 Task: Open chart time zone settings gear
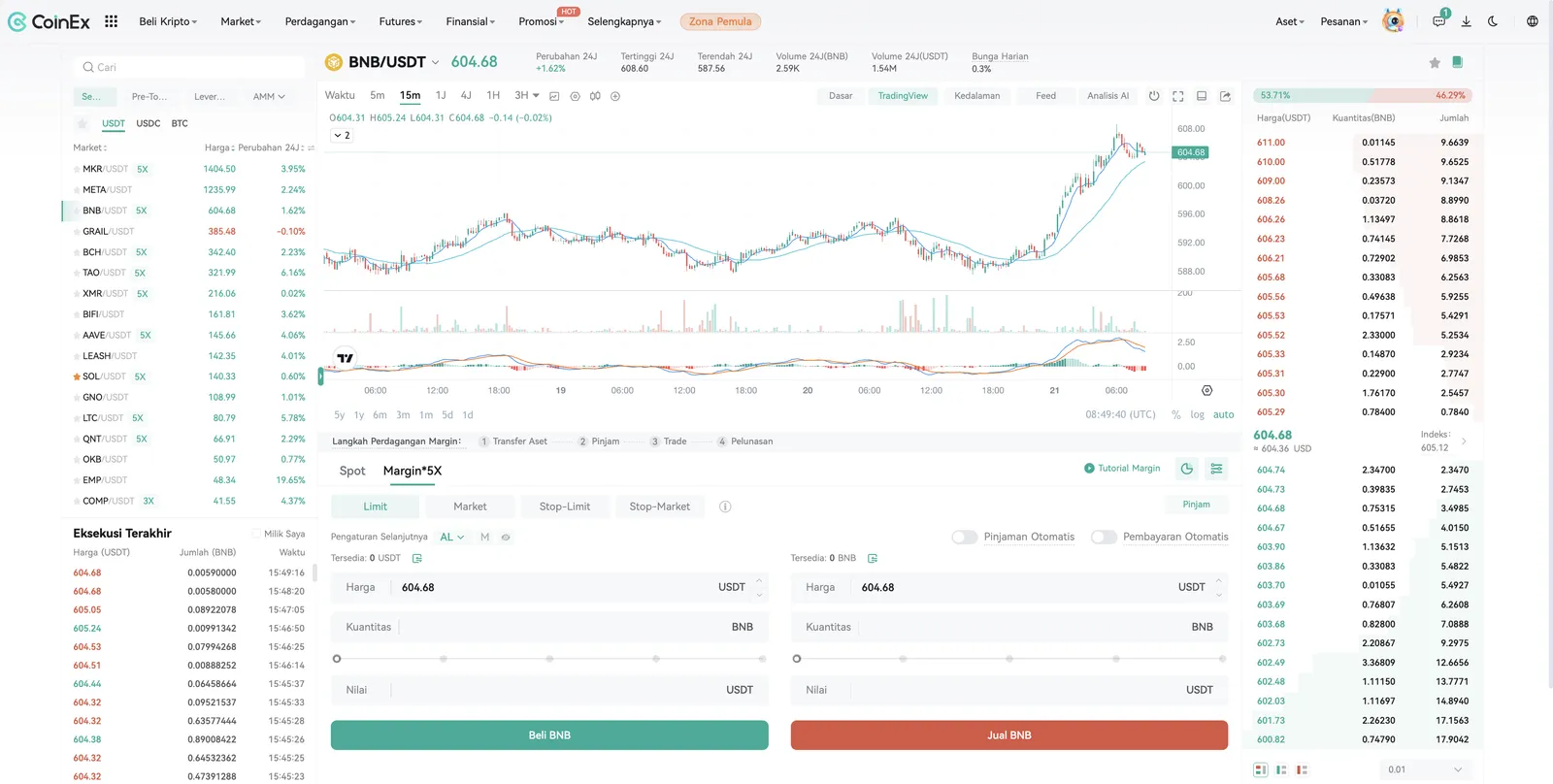pyautogui.click(x=1207, y=390)
